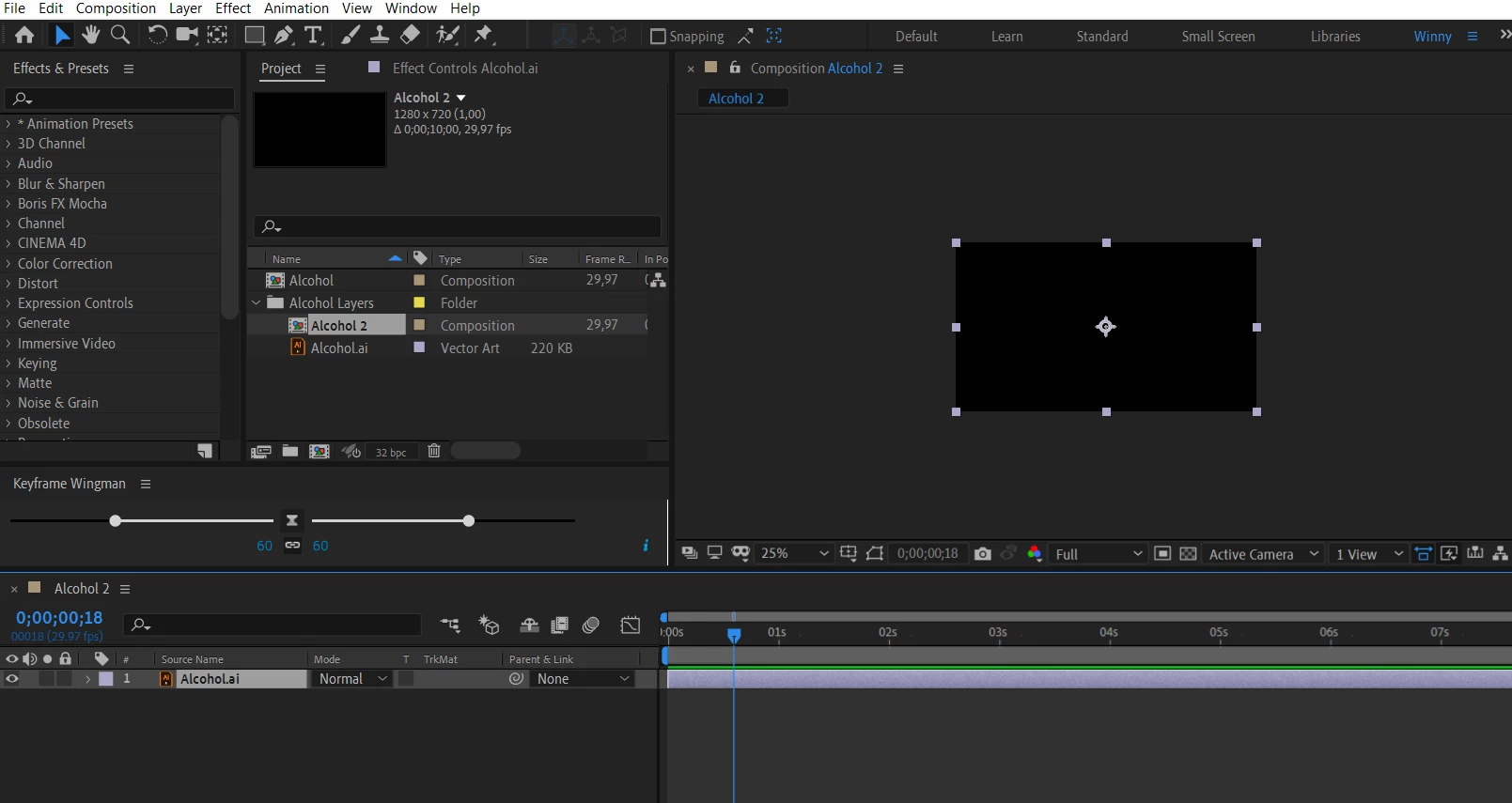Click the purple label swatch of Alcohol.ai layer

click(106, 679)
